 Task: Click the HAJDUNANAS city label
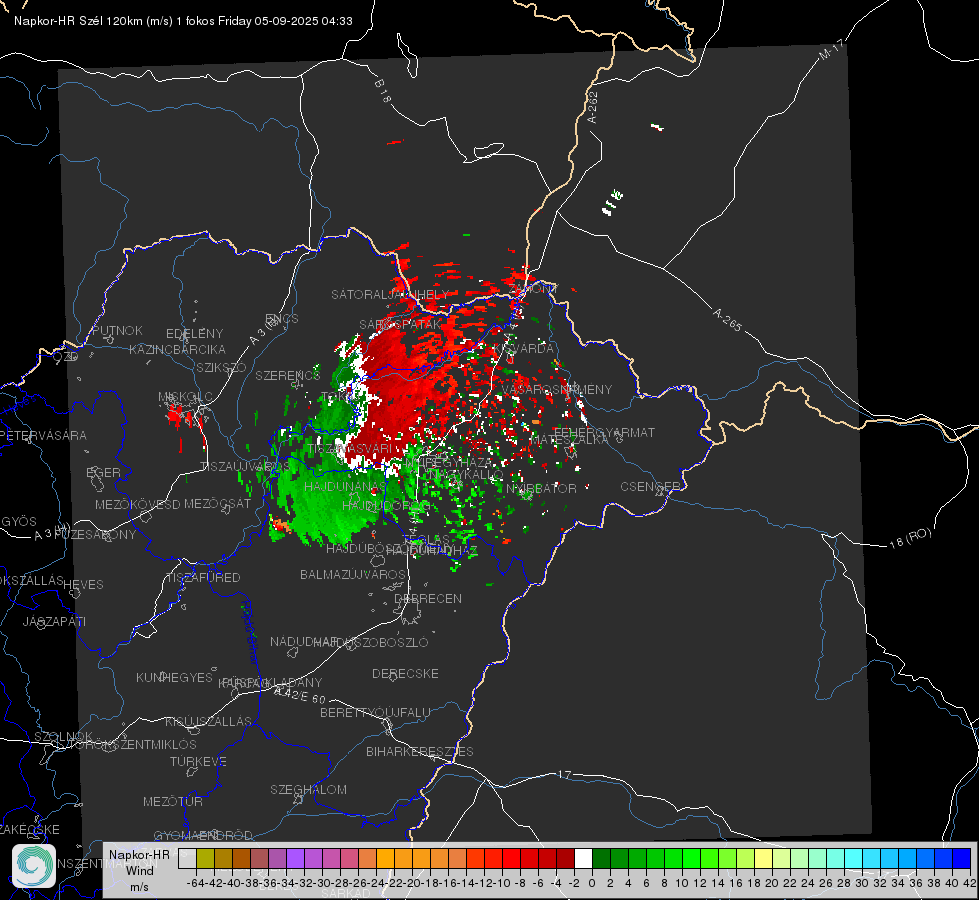(345, 486)
